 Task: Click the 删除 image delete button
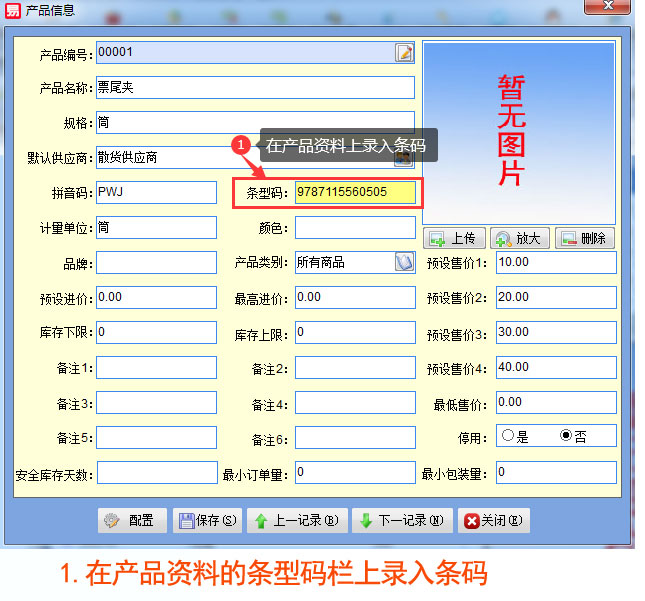(584, 238)
